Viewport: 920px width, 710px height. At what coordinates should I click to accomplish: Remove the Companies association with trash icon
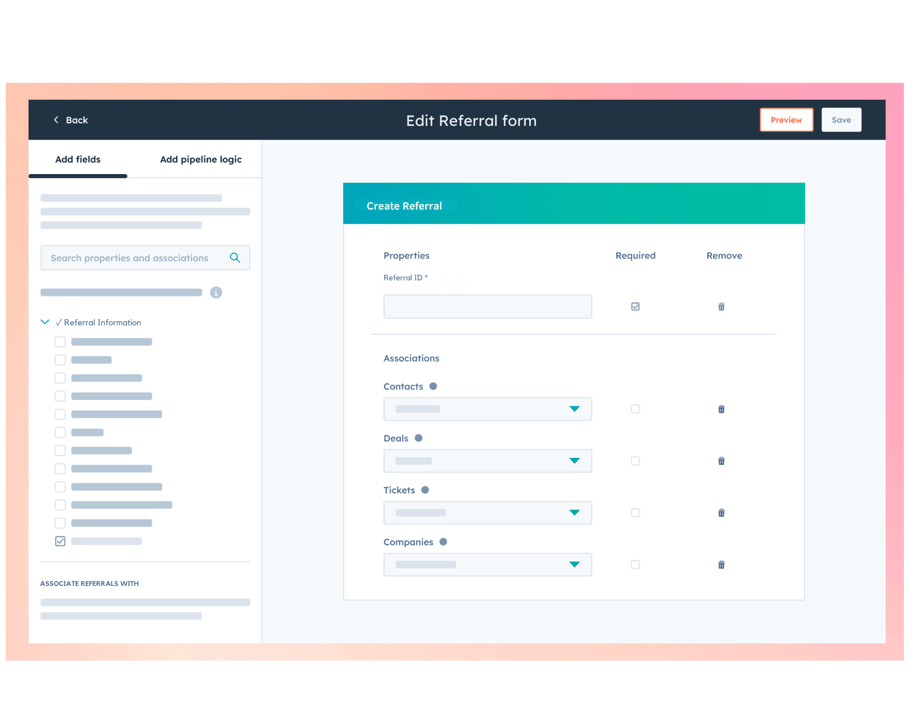pyautogui.click(x=721, y=564)
